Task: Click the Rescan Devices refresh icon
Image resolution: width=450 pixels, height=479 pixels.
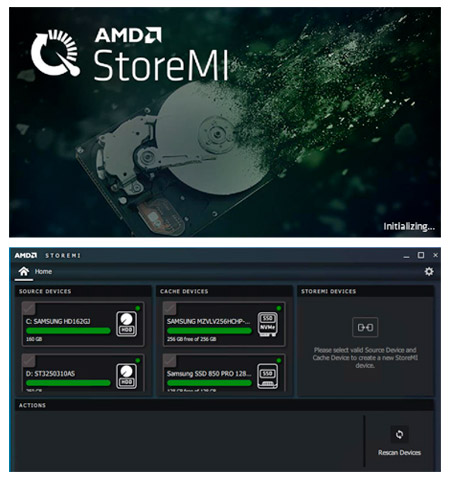Action: 399,434
